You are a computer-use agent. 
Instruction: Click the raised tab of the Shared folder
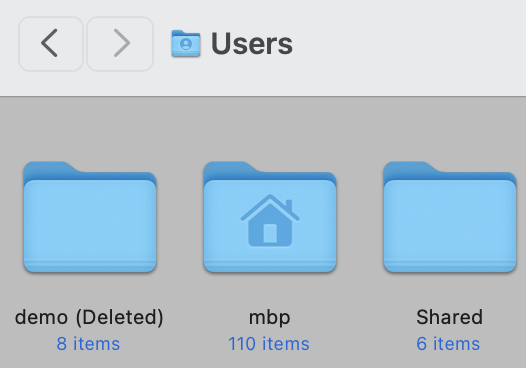coord(408,167)
